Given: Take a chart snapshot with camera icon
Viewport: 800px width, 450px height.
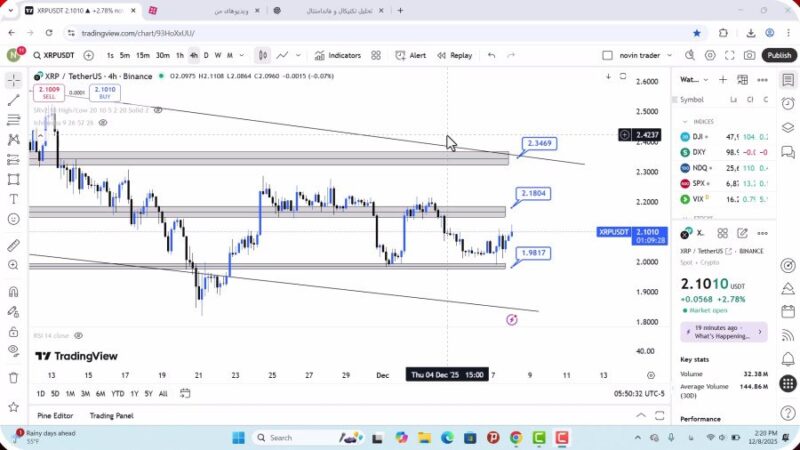Looking at the screenshot, I should [750, 56].
